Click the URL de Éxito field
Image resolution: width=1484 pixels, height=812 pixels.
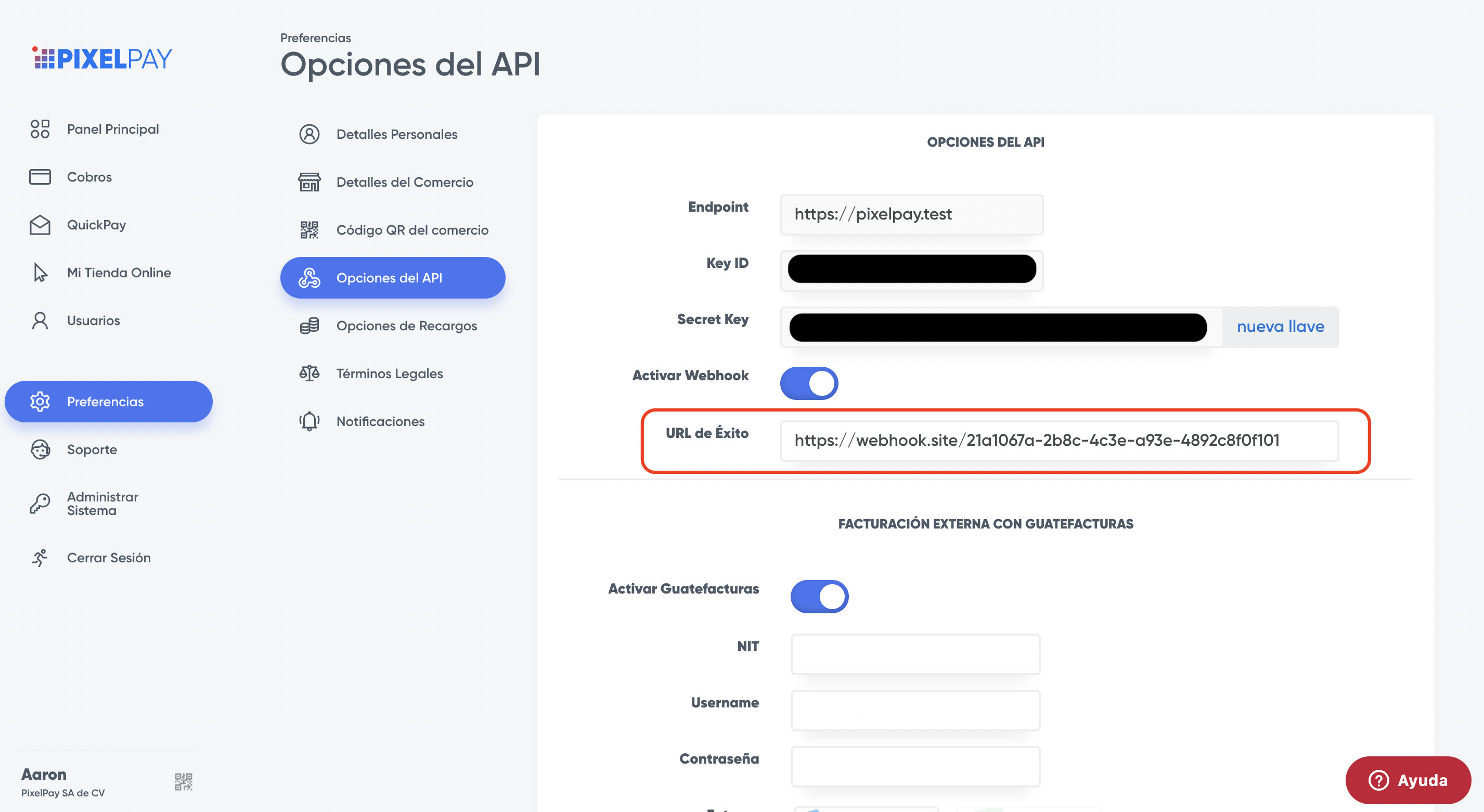coord(1059,441)
